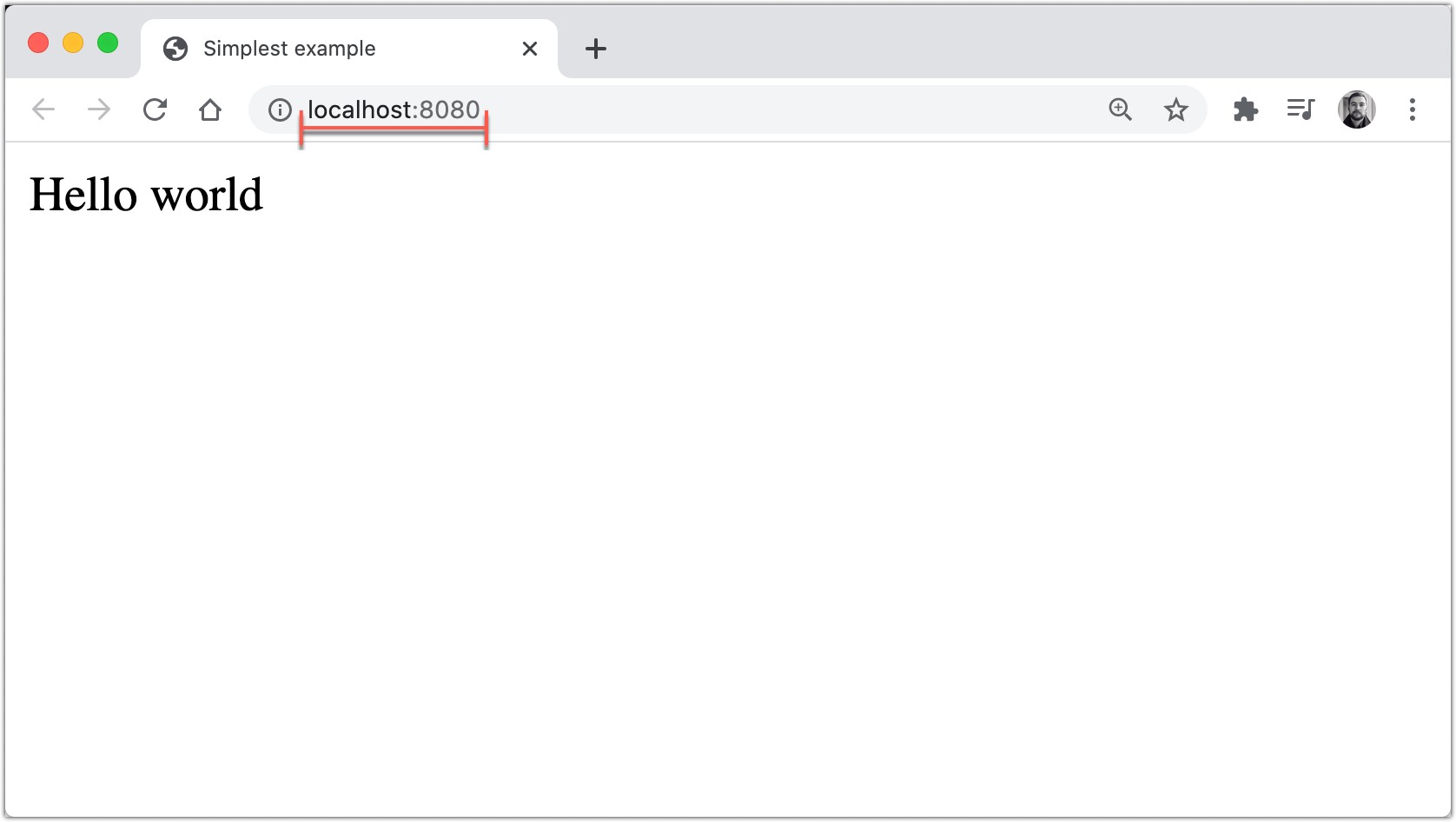Click the browser forward arrow
The width and height of the screenshot is (1456, 822).
(x=99, y=109)
